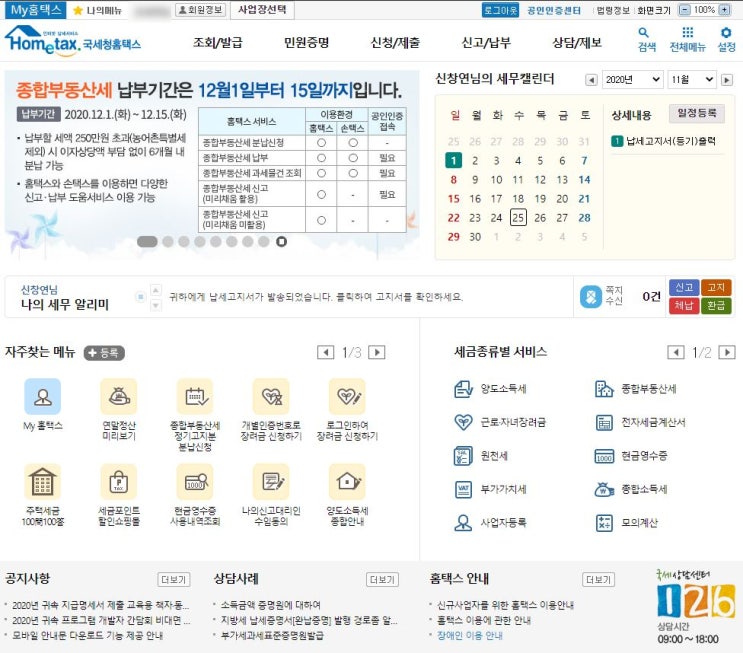This screenshot has height=653, width=743.
Task: Switch to the My홈택스 tab
Action: point(36,10)
